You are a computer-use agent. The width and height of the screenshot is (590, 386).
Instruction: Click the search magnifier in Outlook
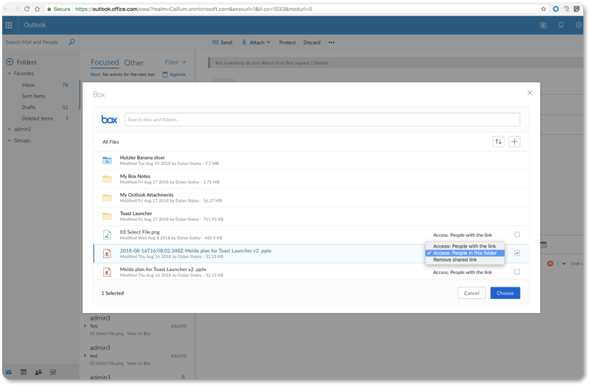pyautogui.click(x=72, y=42)
